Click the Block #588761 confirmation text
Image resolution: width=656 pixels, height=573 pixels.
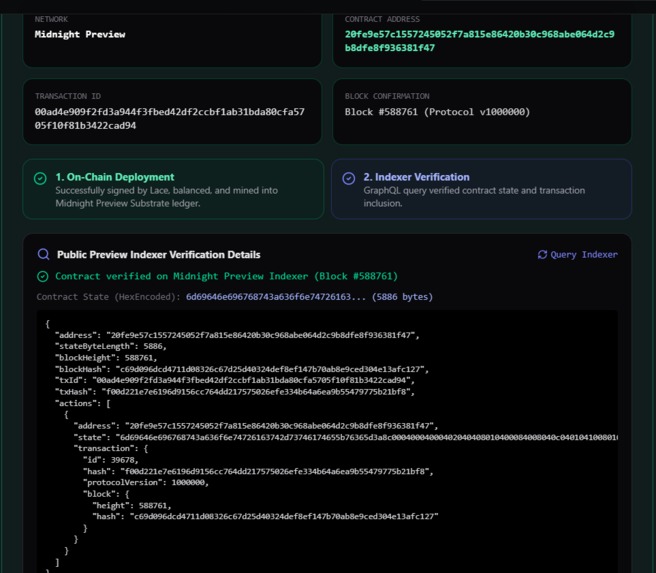click(437, 112)
